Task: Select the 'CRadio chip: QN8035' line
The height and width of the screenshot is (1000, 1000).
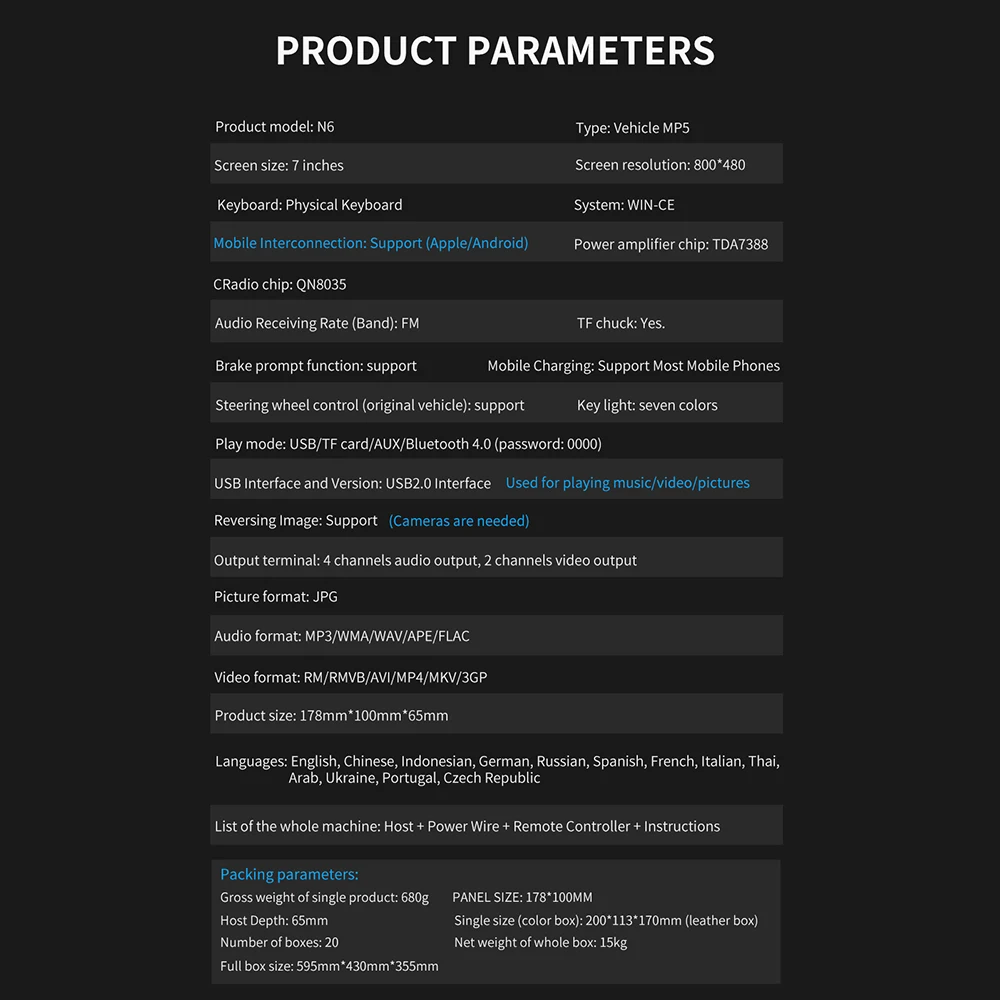Action: pyautogui.click(x=280, y=284)
